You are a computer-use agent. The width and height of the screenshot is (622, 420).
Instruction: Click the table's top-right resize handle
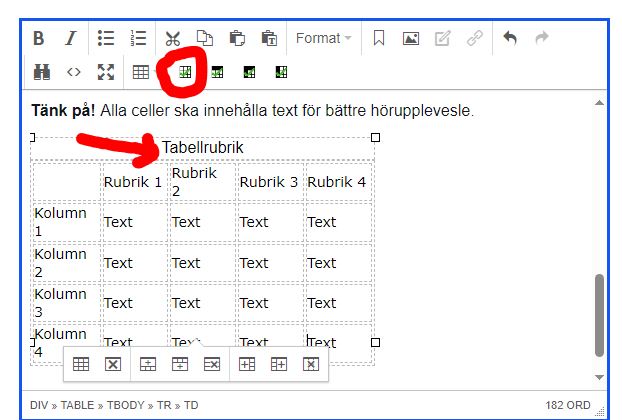375,138
